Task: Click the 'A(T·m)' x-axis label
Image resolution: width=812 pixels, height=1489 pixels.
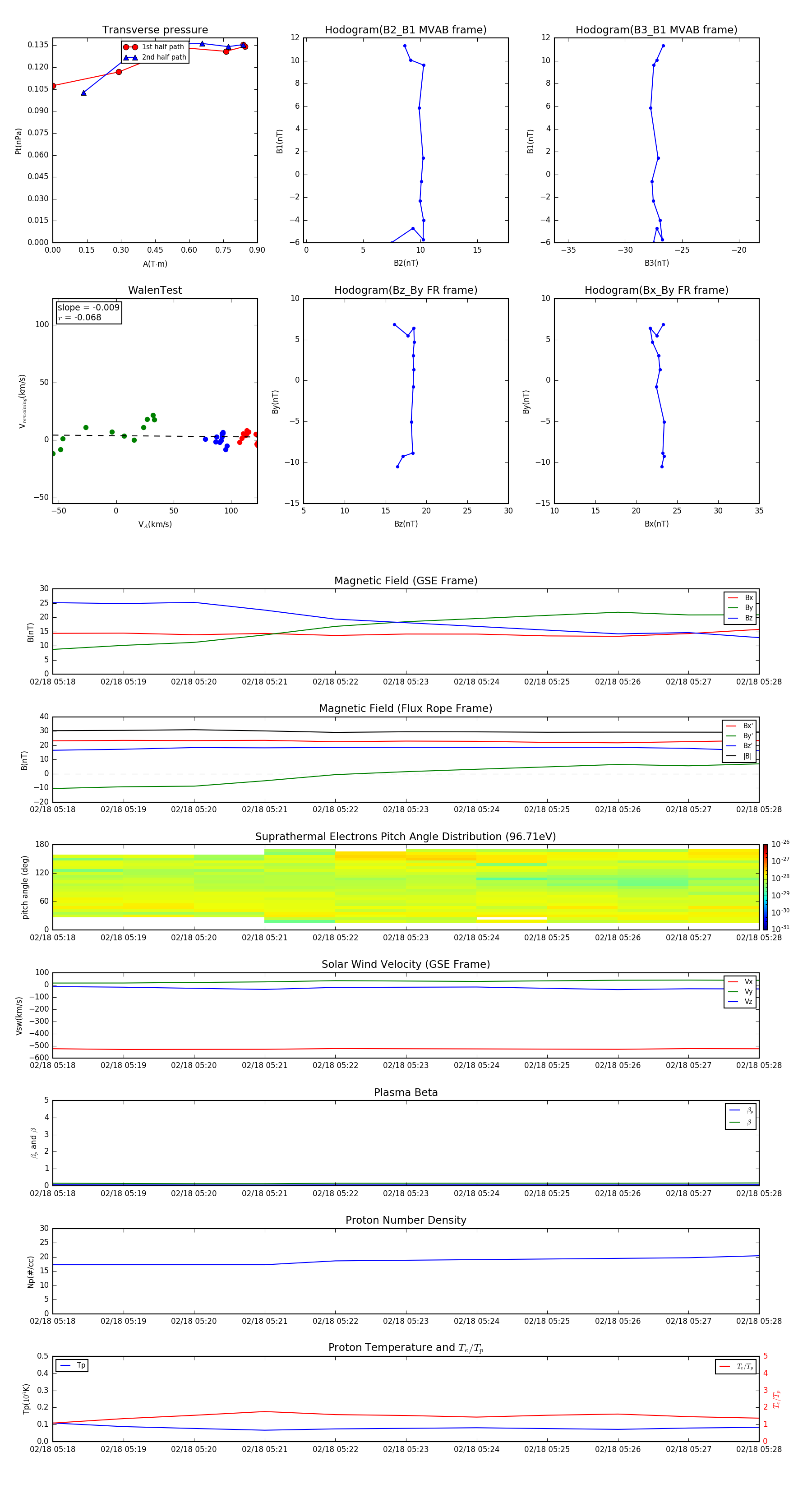Action: (155, 264)
